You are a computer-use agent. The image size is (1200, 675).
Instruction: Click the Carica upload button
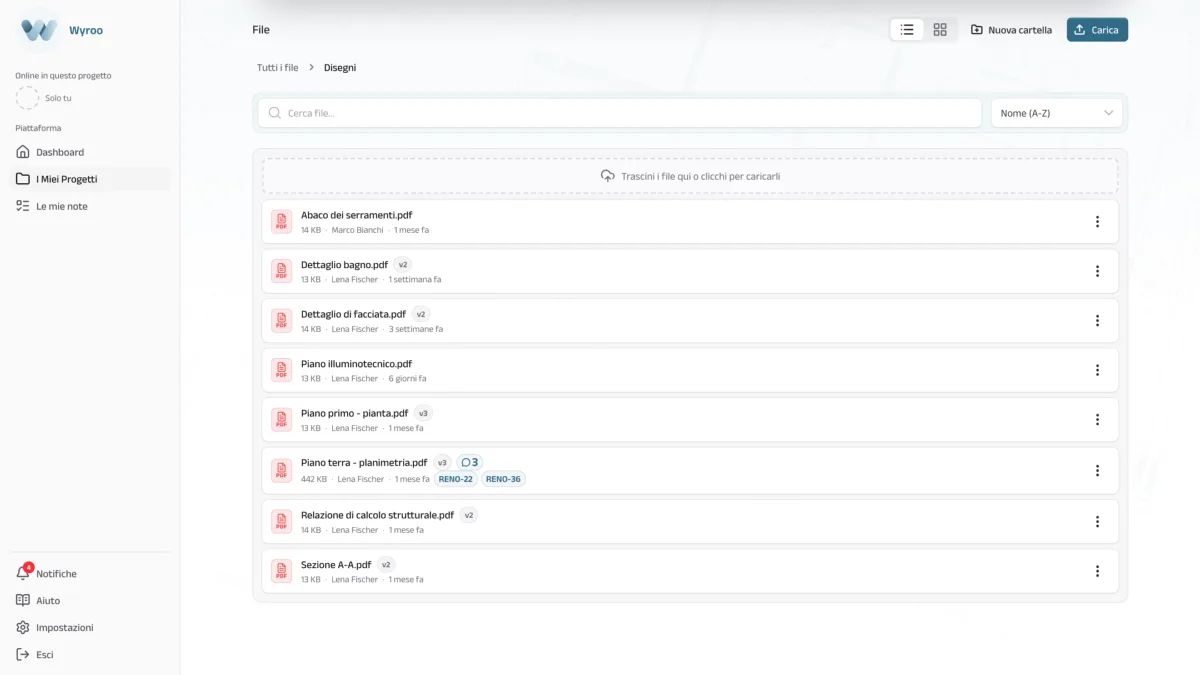[1097, 30]
